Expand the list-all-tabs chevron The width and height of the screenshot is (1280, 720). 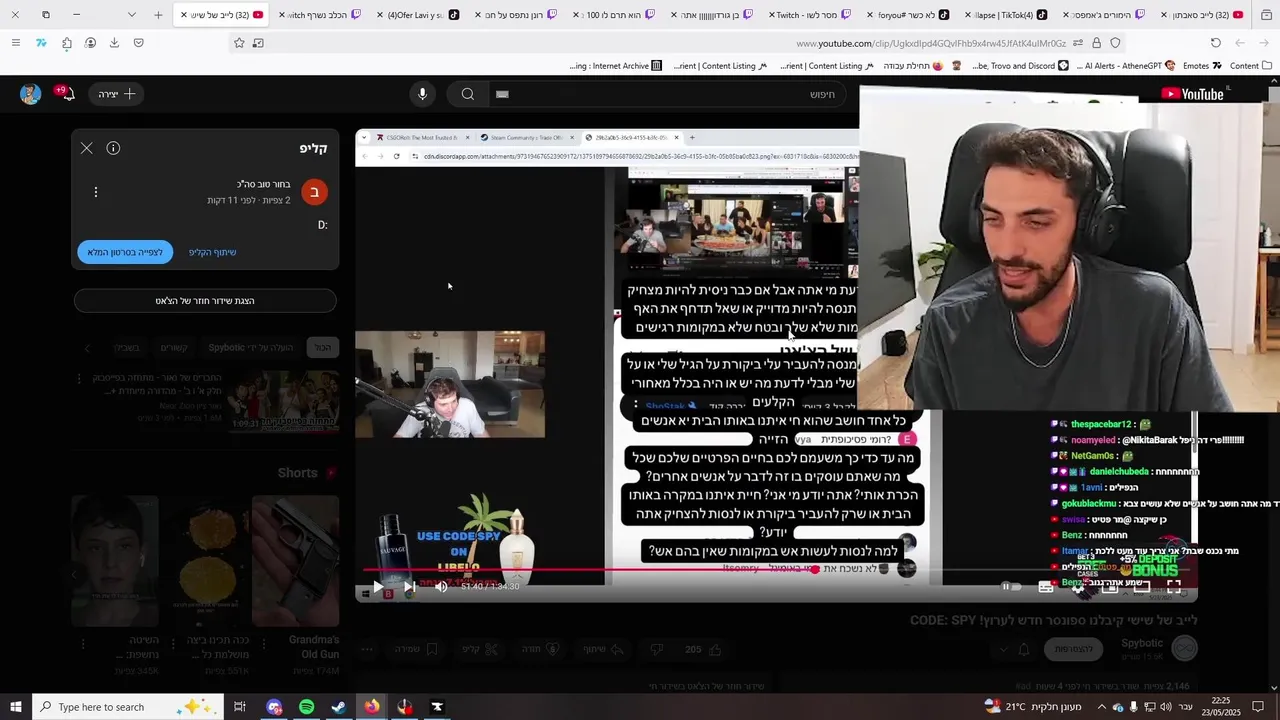[x=132, y=15]
